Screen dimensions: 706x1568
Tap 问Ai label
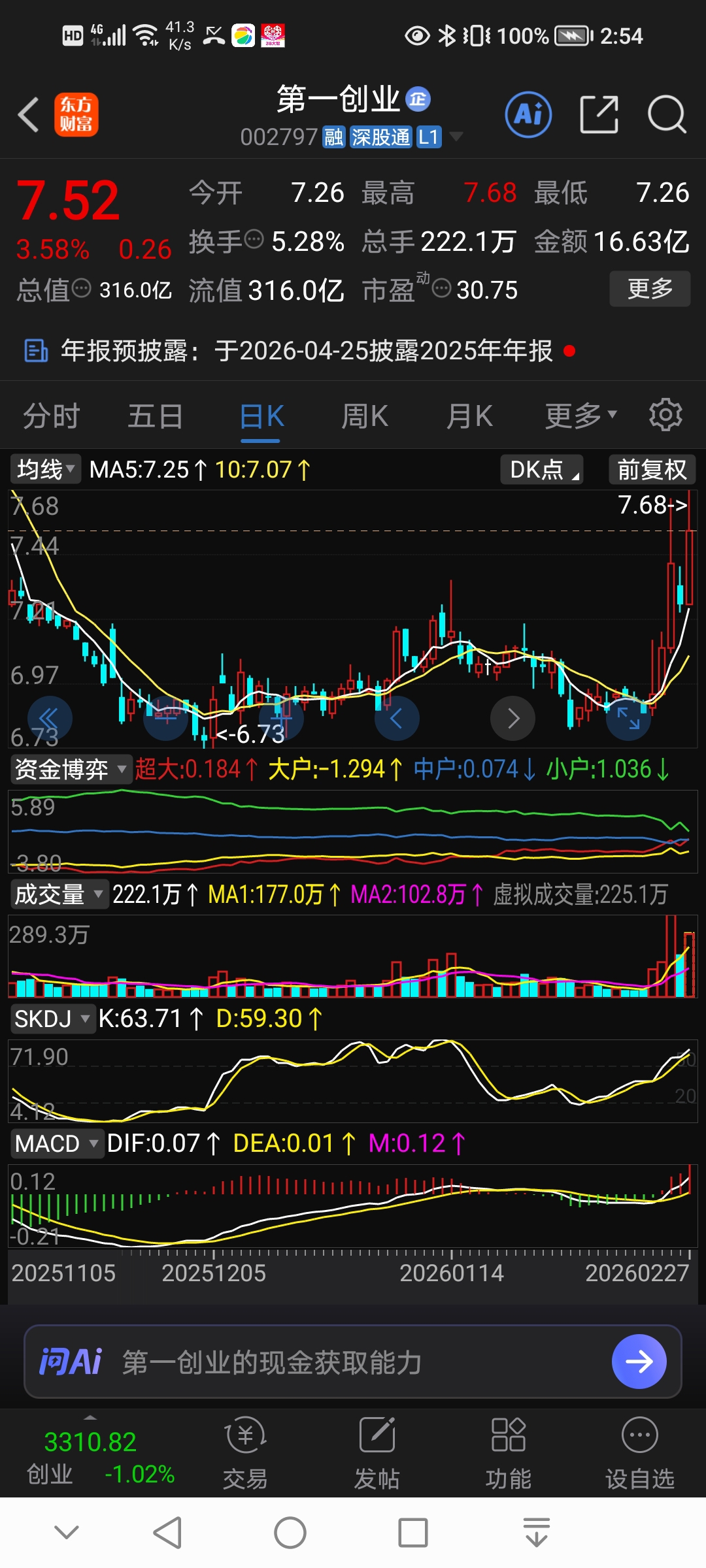point(71,1362)
